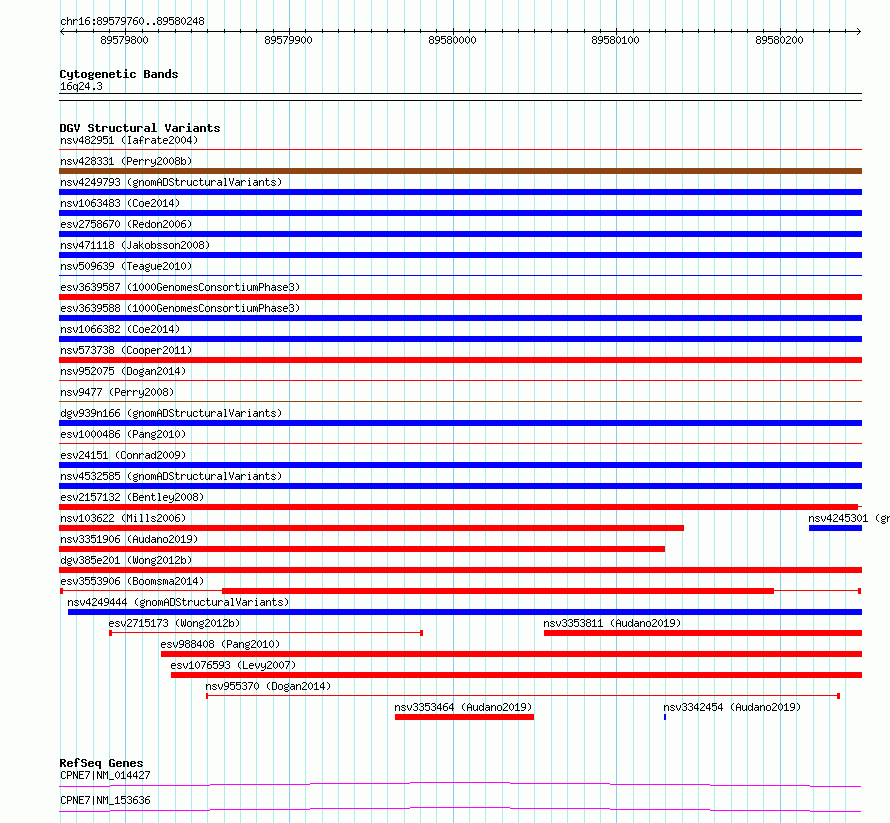This screenshot has width=890, height=823.
Task: Click chr16:89579760..89580248 coordinate text
Action: point(132,21)
